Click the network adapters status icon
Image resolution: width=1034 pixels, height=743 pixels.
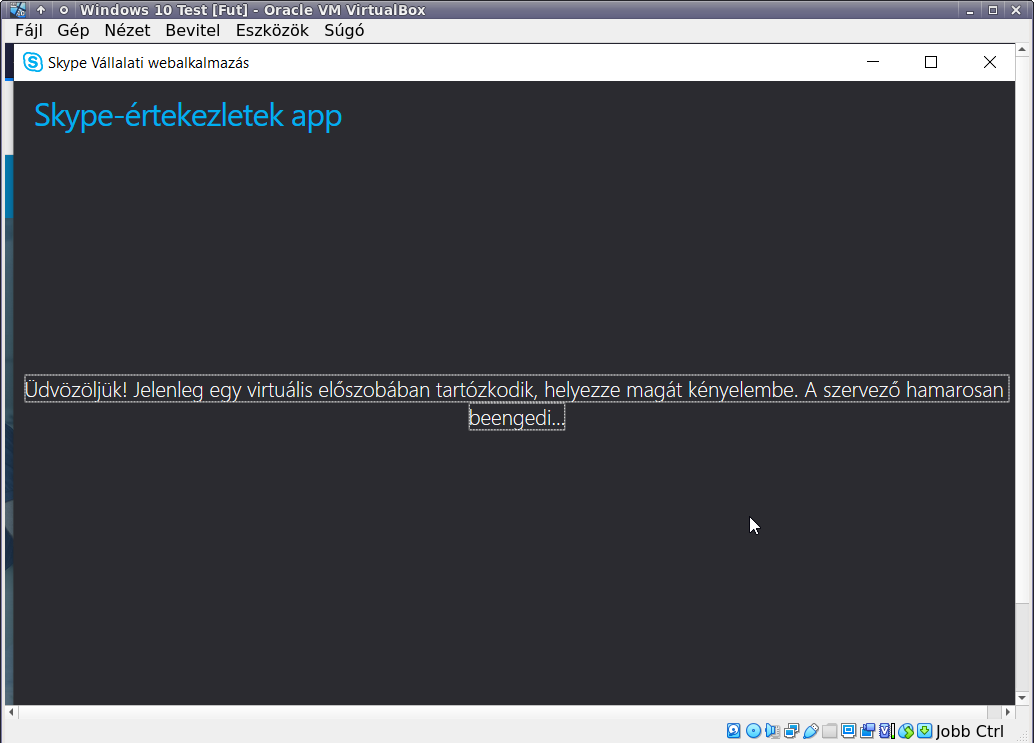click(791, 730)
